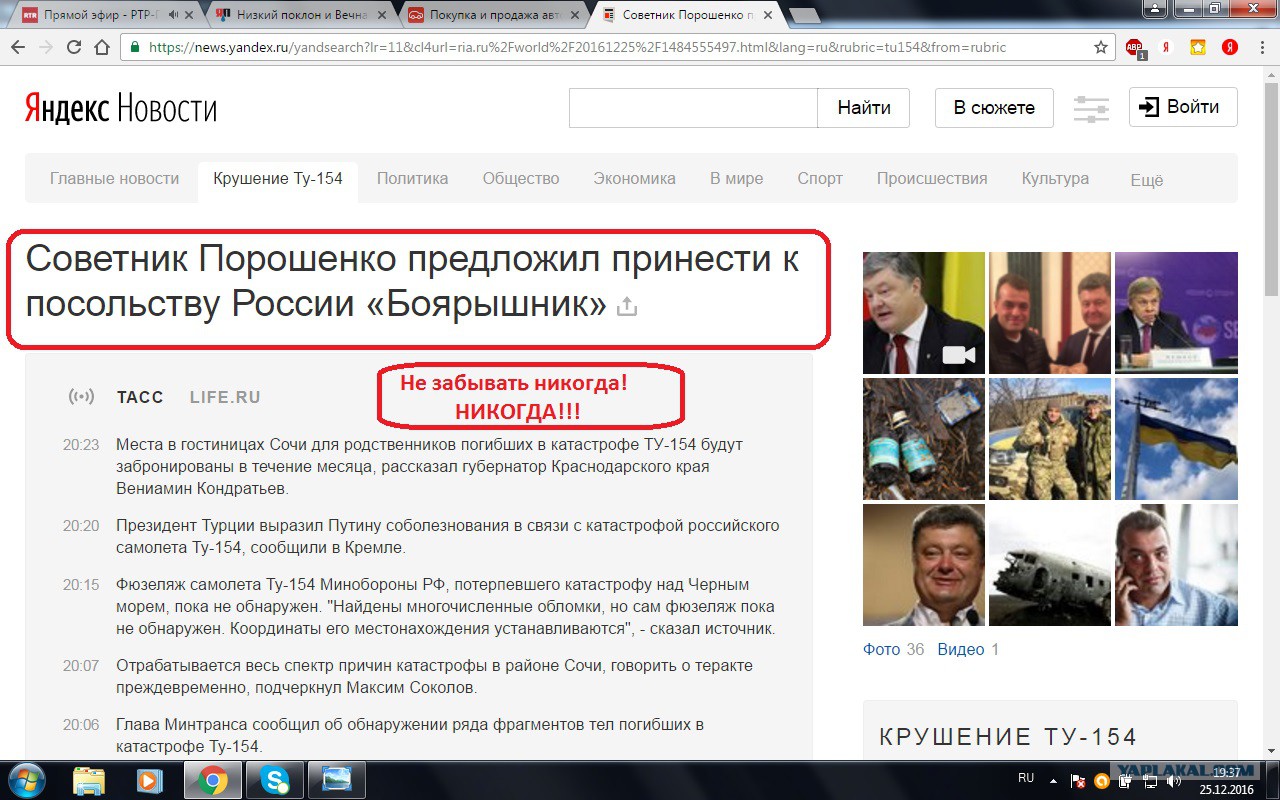Open the photo of man on phone
The image size is (1280, 800).
coord(1176,565)
